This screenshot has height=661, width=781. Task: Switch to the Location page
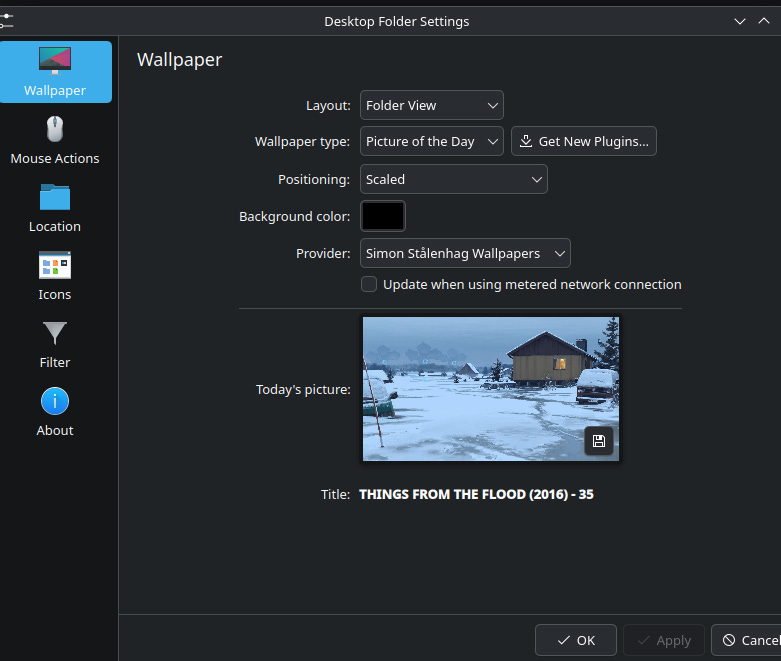(x=55, y=208)
